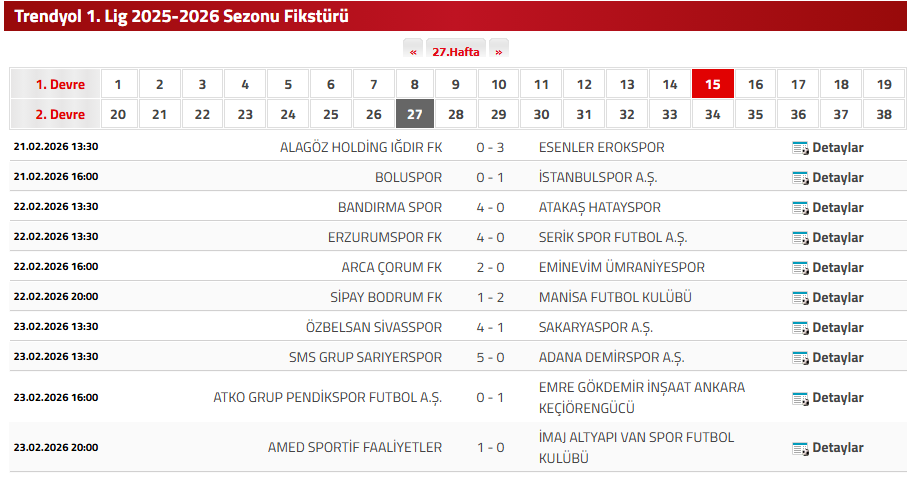This screenshot has height=480, width=909.
Task: Click details icon for Boluspor match
Action: point(800,178)
